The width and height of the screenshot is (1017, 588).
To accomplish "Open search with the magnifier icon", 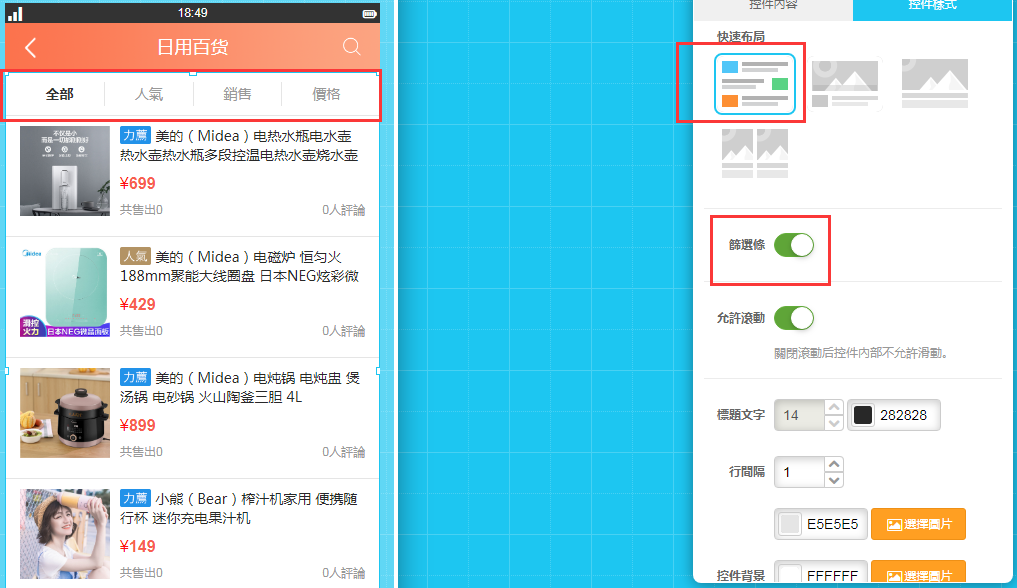I will pos(352,47).
